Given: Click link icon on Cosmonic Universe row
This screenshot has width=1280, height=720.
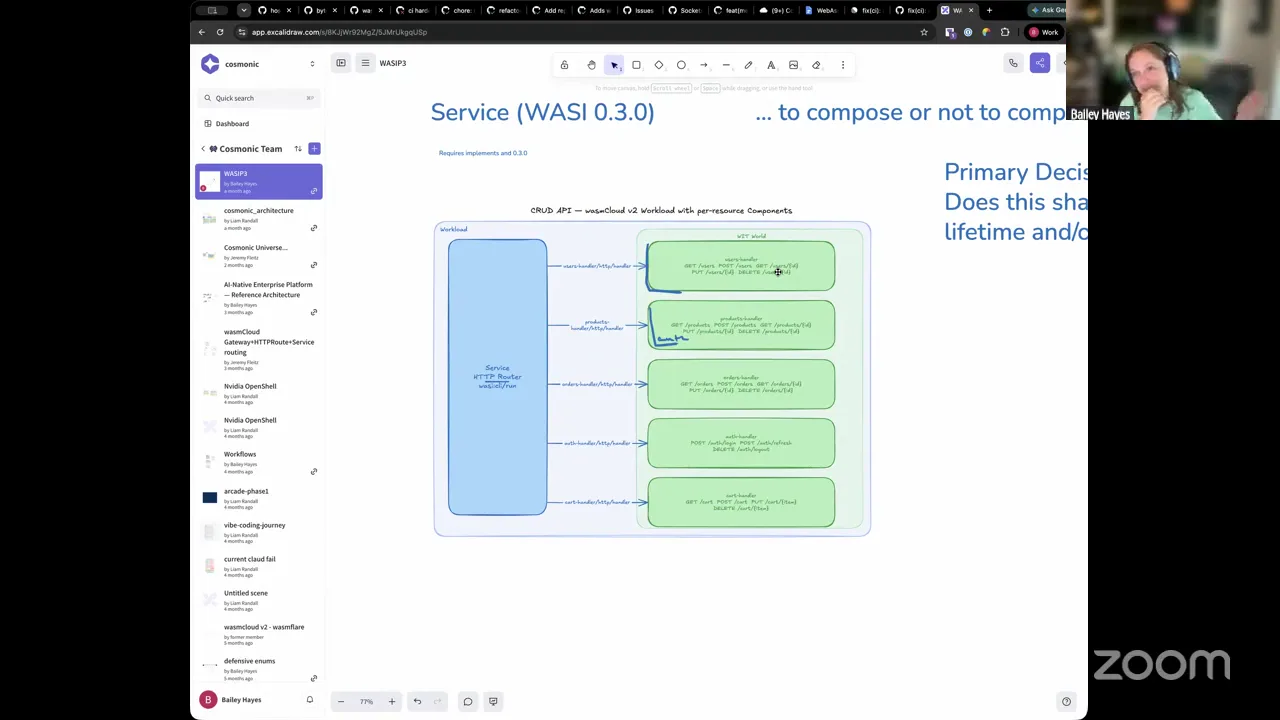Looking at the screenshot, I should coord(314,265).
